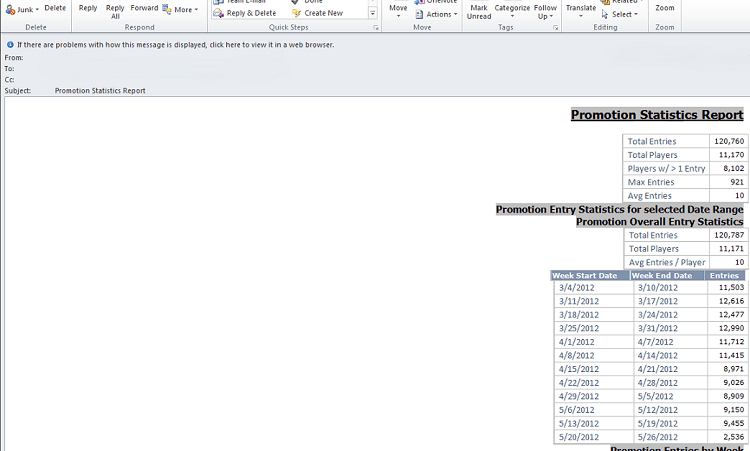Open the Actions icon in Move group
The width and height of the screenshot is (750, 451).
tap(419, 14)
